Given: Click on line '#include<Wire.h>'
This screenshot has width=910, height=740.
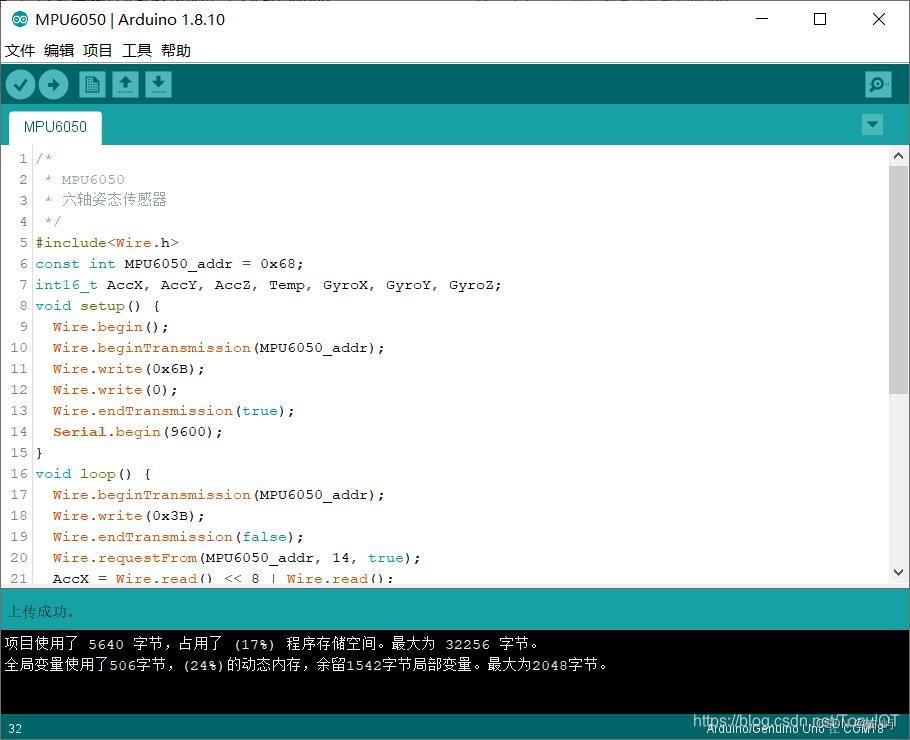Looking at the screenshot, I should 107,243.
